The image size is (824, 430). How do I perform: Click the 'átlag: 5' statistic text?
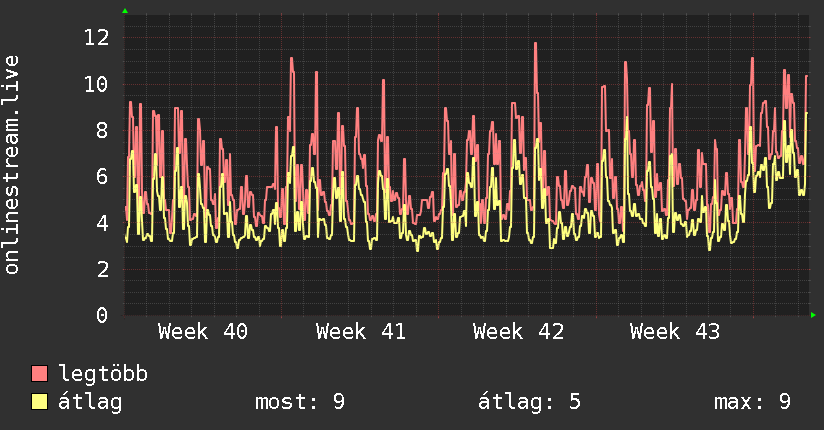529,402
